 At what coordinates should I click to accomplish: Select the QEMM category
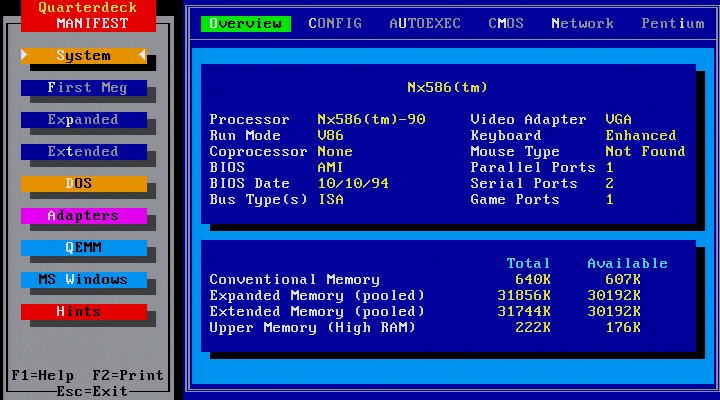(84, 248)
